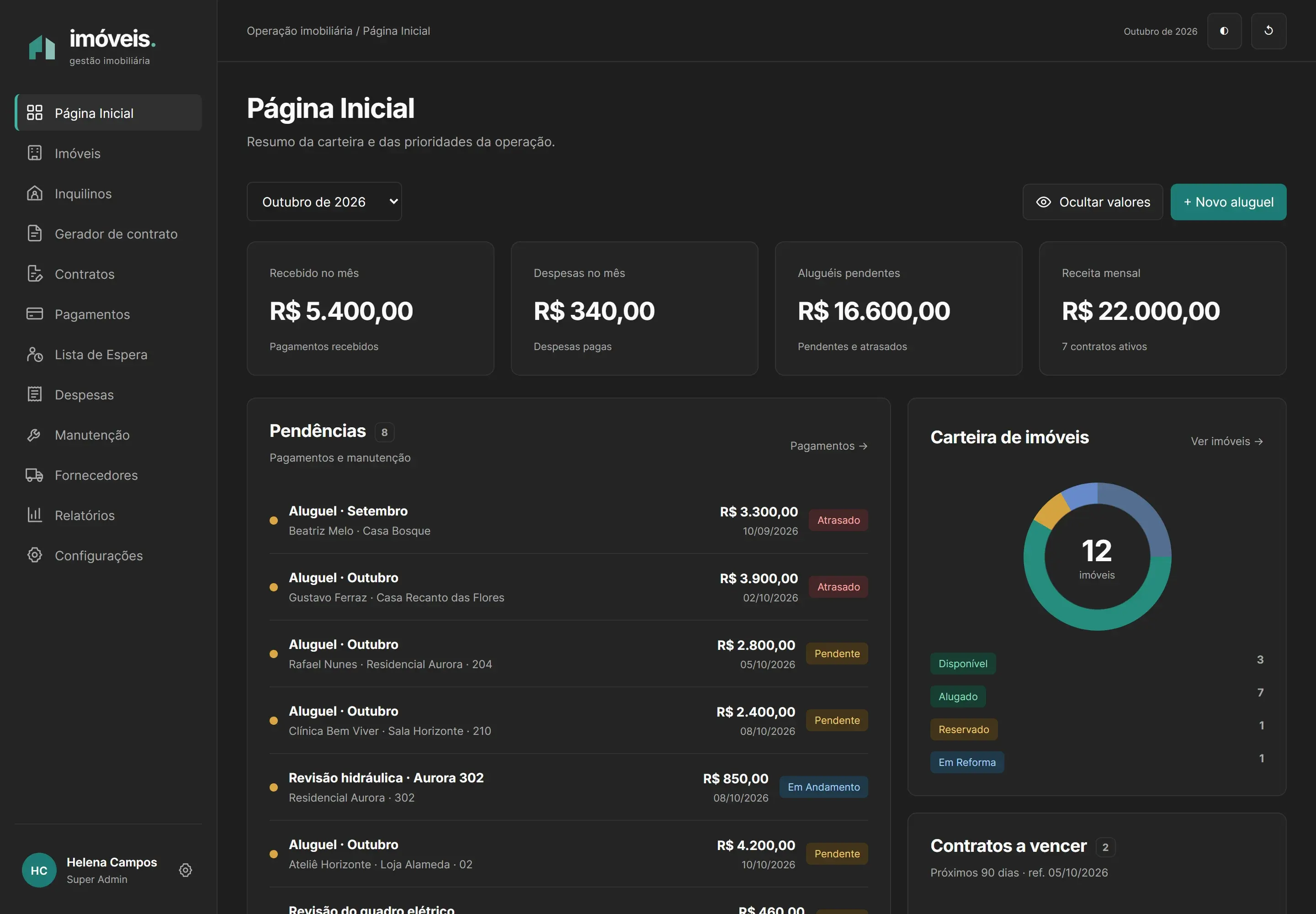Click the yellow Reservado donut segment
Image resolution: width=1316 pixels, height=914 pixels.
tap(1052, 511)
